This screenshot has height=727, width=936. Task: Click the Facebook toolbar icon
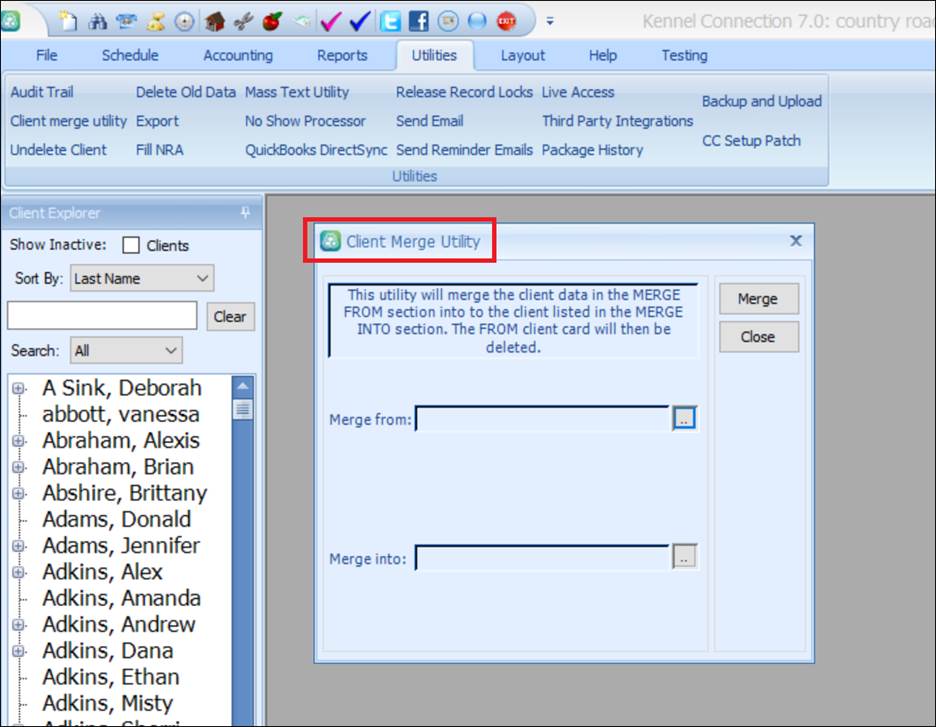(417, 19)
